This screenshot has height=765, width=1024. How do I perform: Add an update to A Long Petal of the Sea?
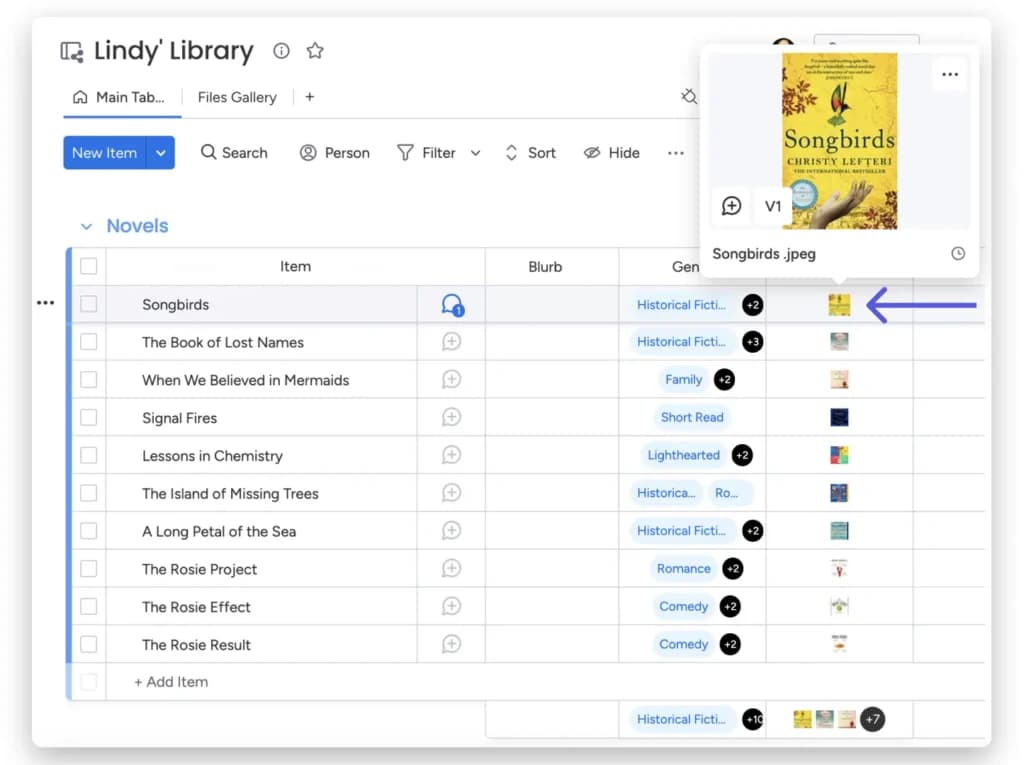[x=451, y=531]
